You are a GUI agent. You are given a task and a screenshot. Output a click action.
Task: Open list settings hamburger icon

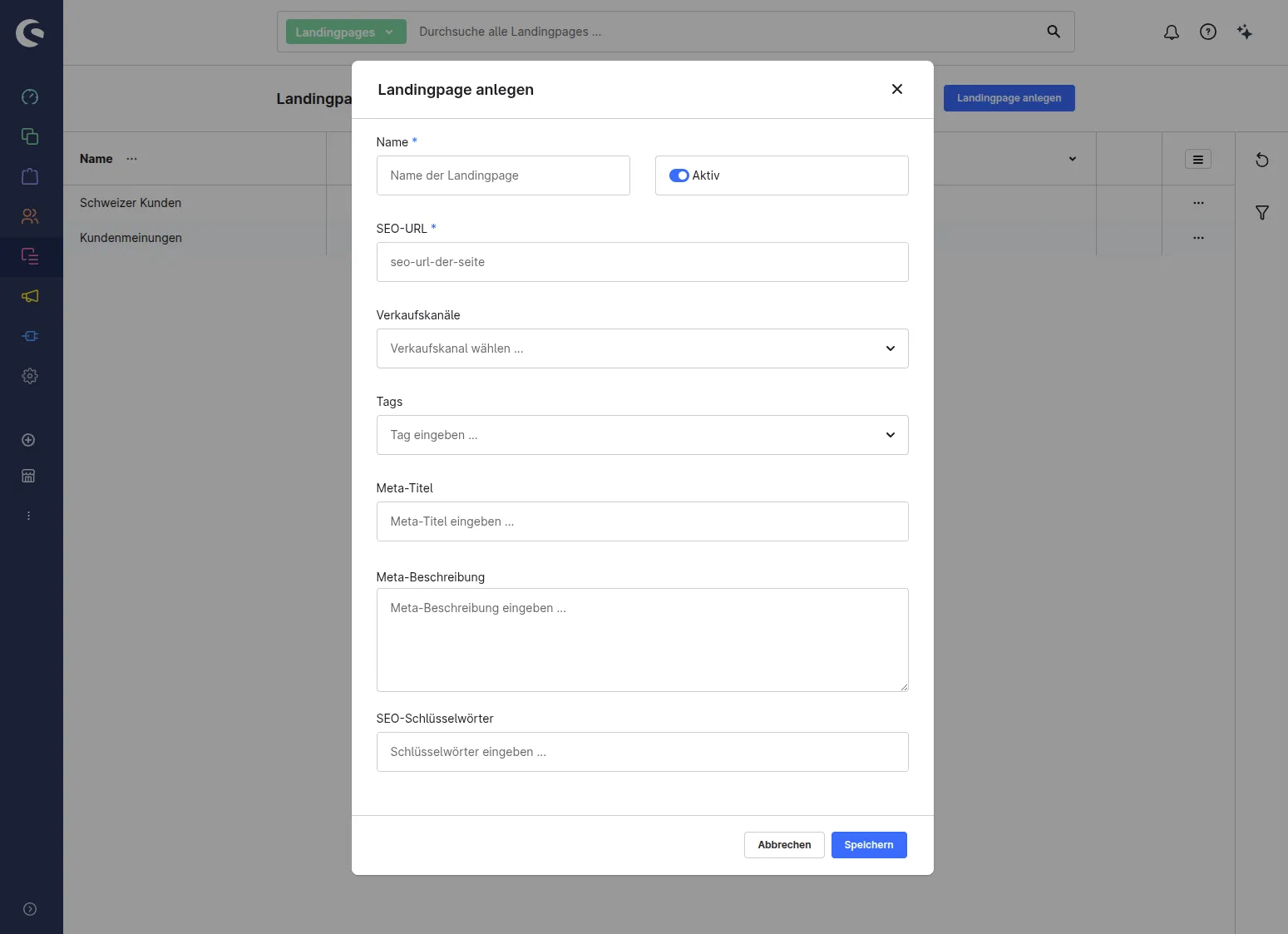[1198, 160]
